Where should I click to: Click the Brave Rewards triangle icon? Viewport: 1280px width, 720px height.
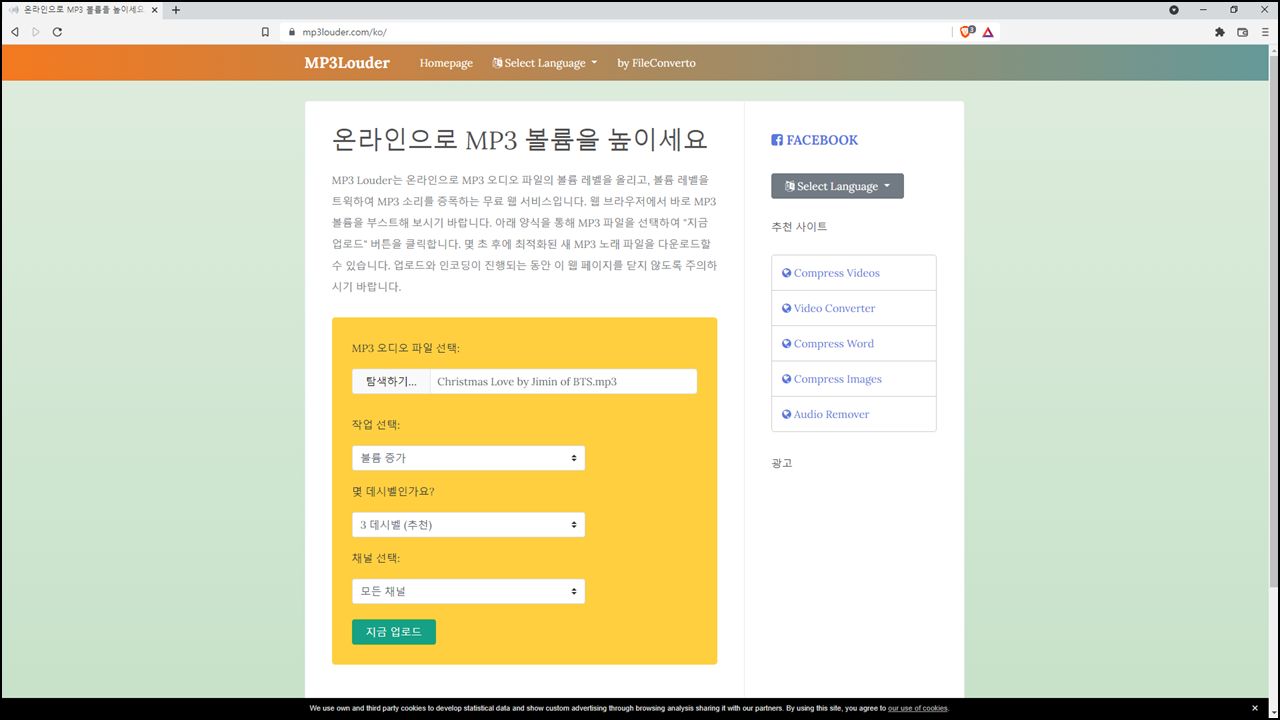coord(988,32)
